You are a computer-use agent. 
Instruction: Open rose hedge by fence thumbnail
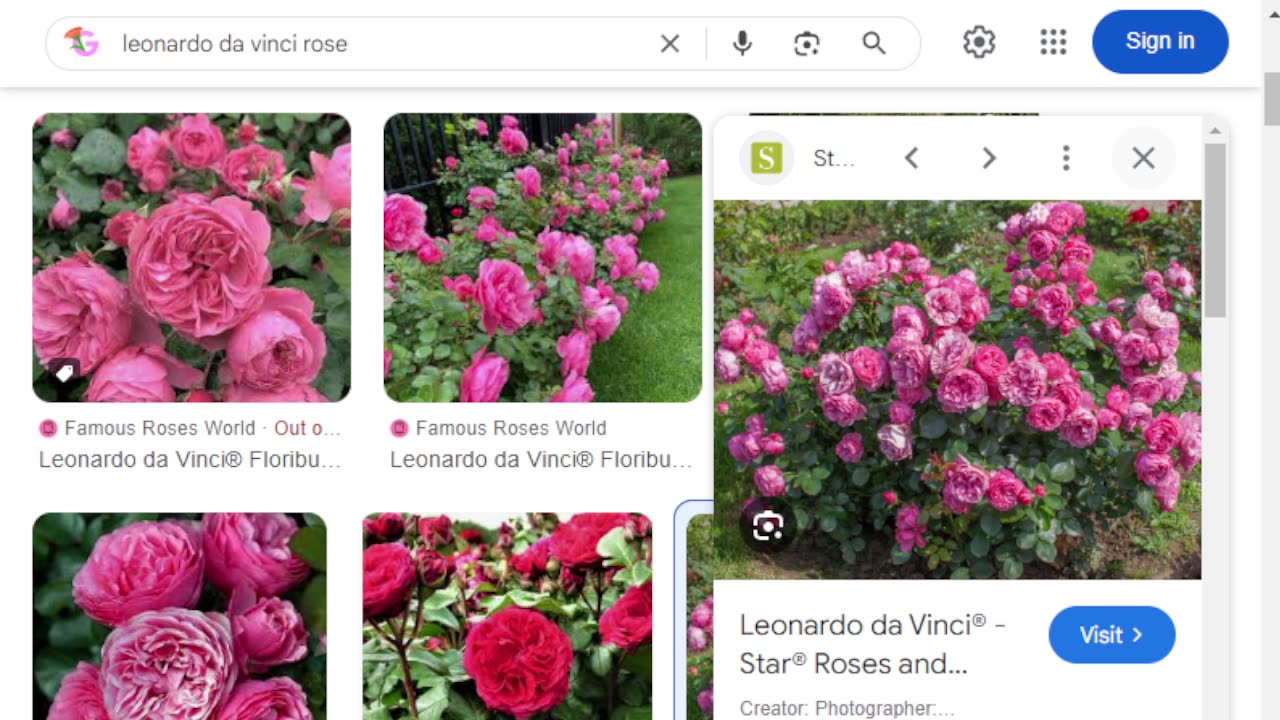coord(543,258)
